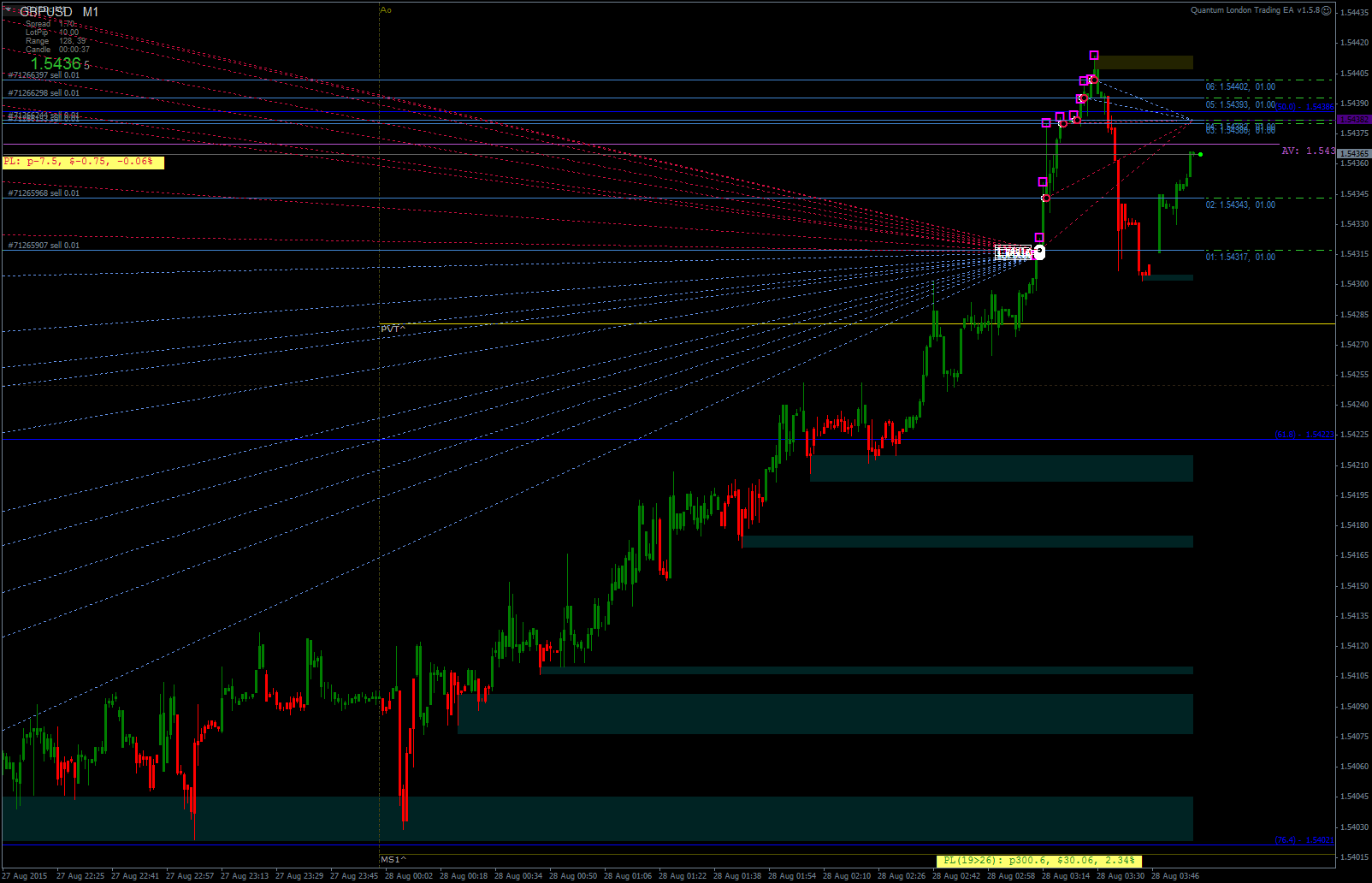Click the topmost magenta square marker
This screenshot has width=1372, height=883.
1094,56
